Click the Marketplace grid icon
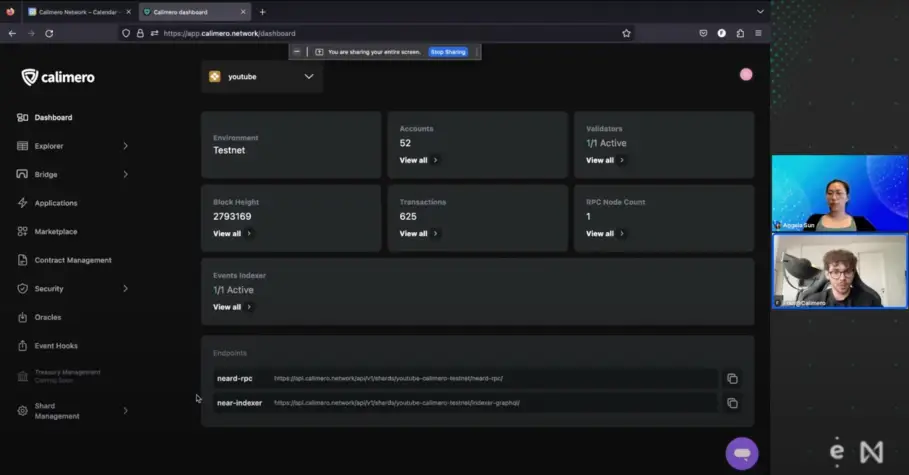909x475 pixels. point(22,231)
